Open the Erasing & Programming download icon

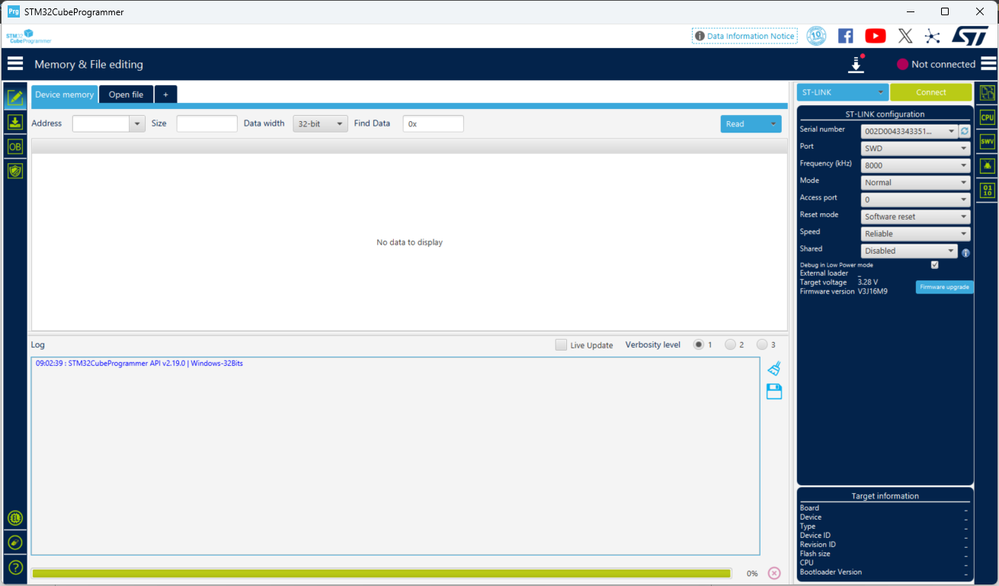click(15, 122)
